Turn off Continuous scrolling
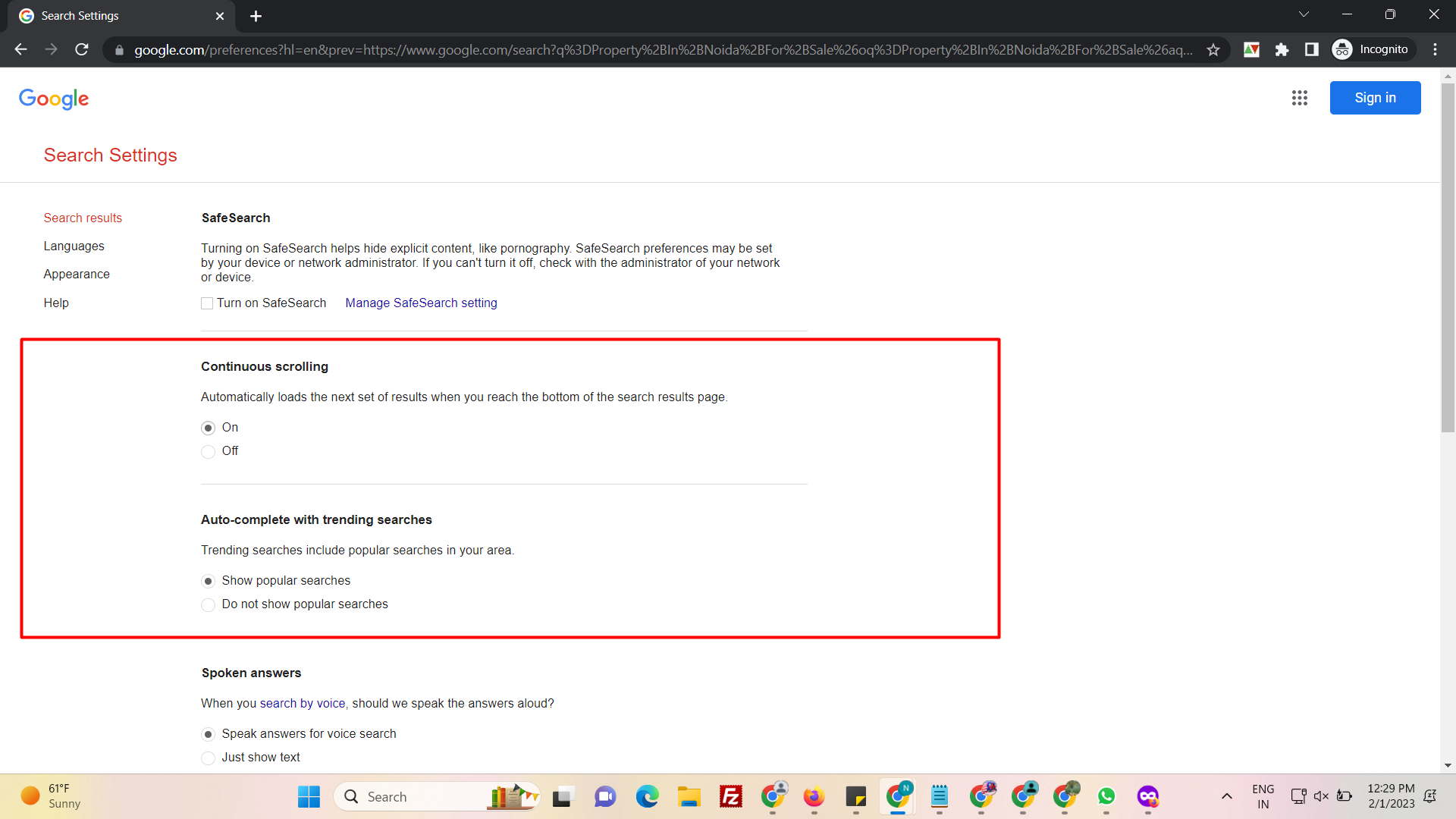 point(208,451)
